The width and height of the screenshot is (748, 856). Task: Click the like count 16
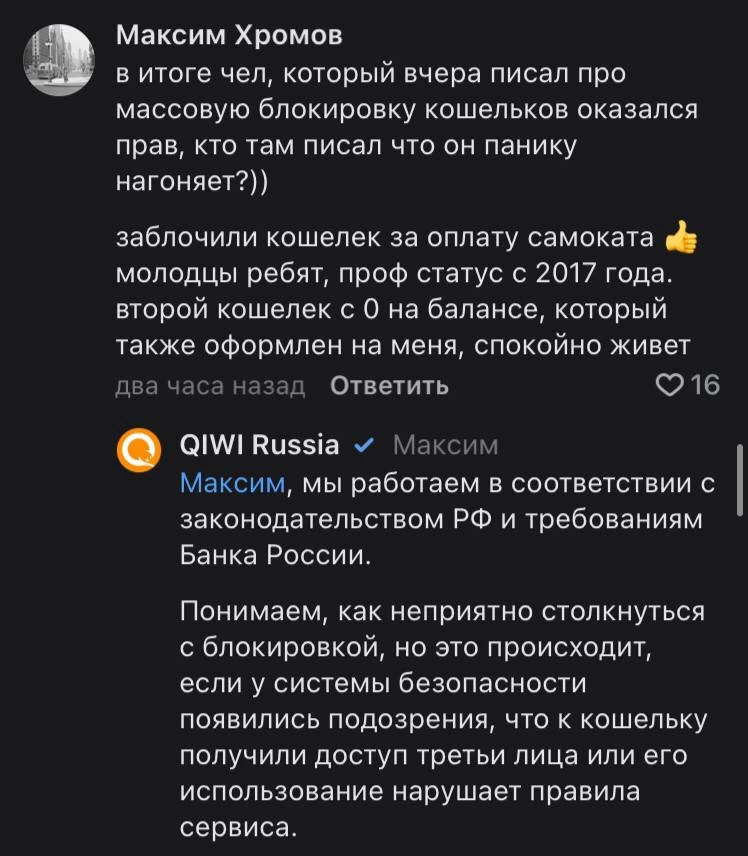click(x=705, y=385)
